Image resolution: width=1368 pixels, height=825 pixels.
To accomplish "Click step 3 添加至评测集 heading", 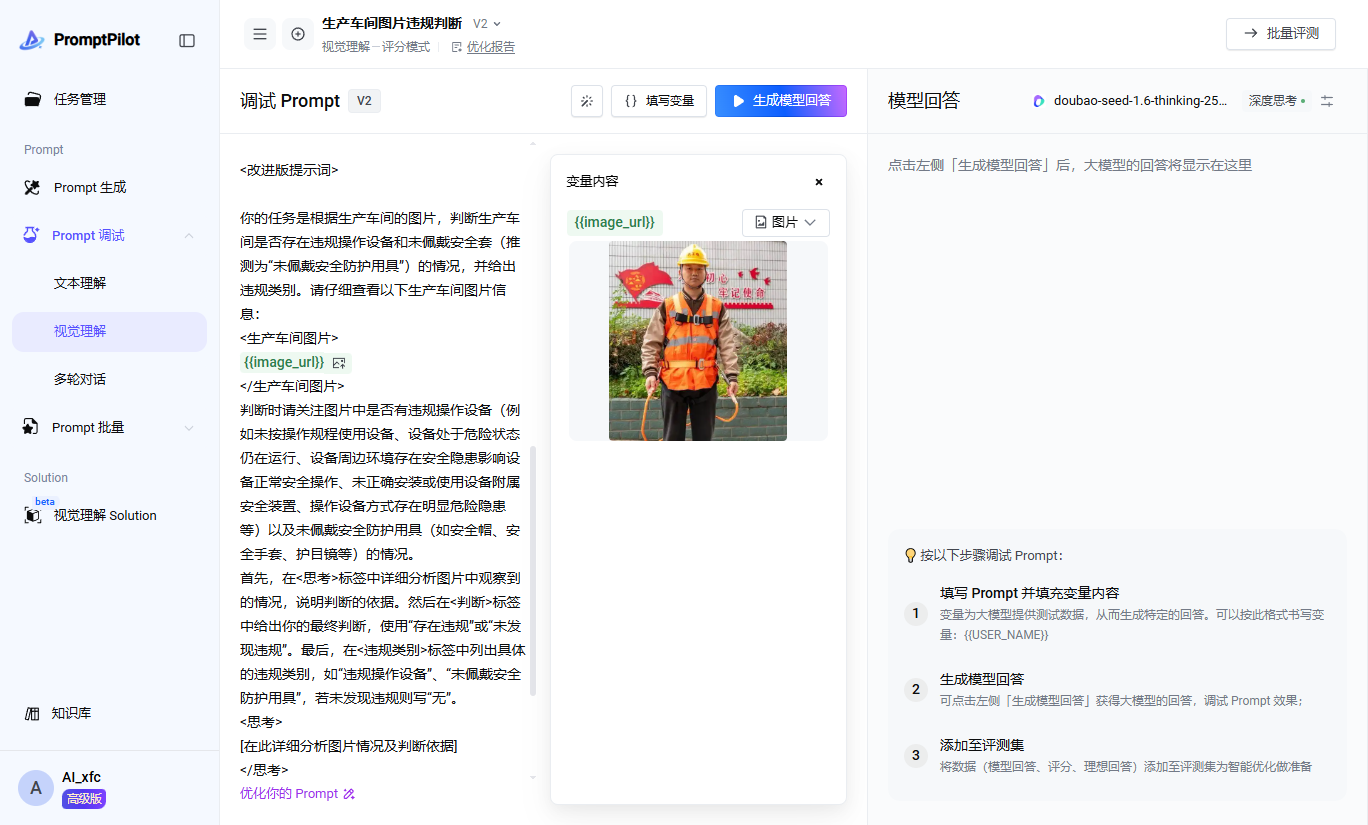I will coord(982,745).
